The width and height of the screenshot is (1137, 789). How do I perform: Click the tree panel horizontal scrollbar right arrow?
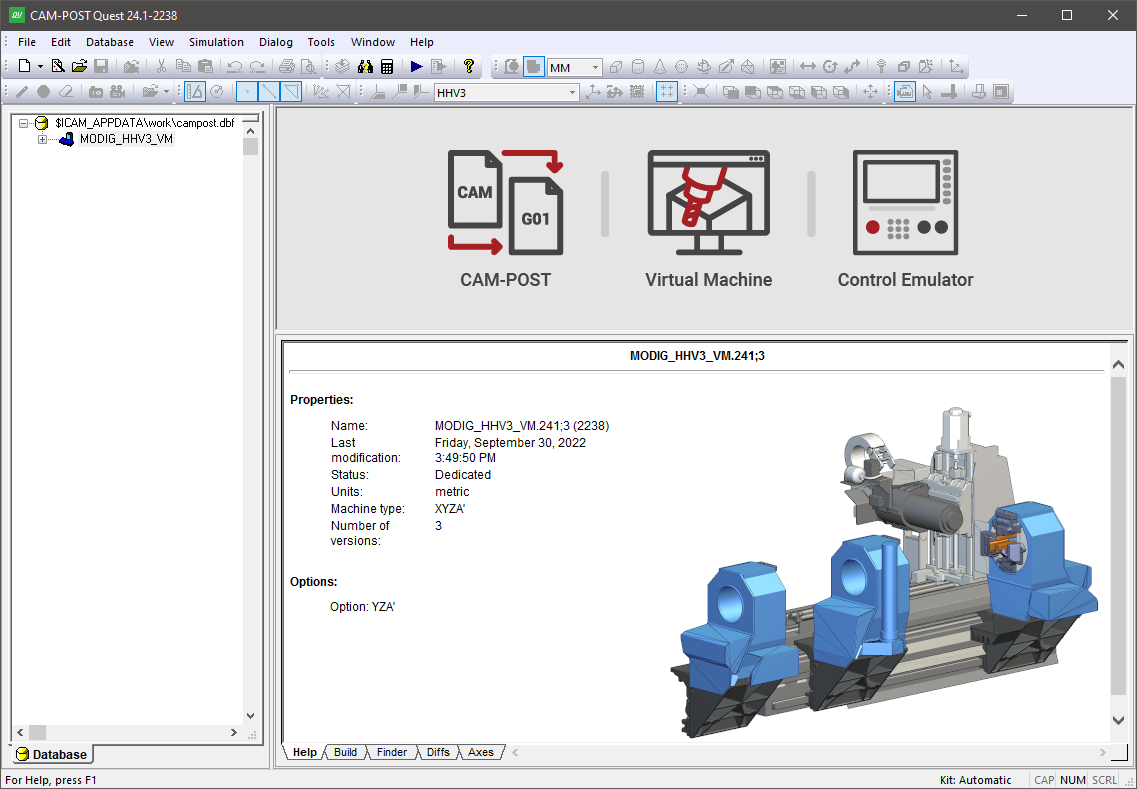tap(233, 732)
